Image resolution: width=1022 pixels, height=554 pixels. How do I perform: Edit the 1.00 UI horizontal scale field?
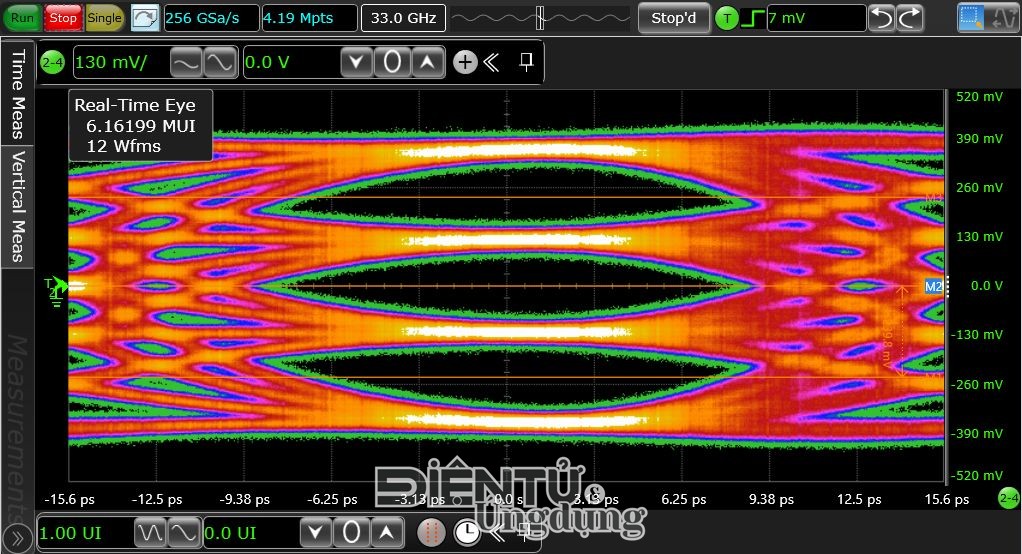[85, 533]
